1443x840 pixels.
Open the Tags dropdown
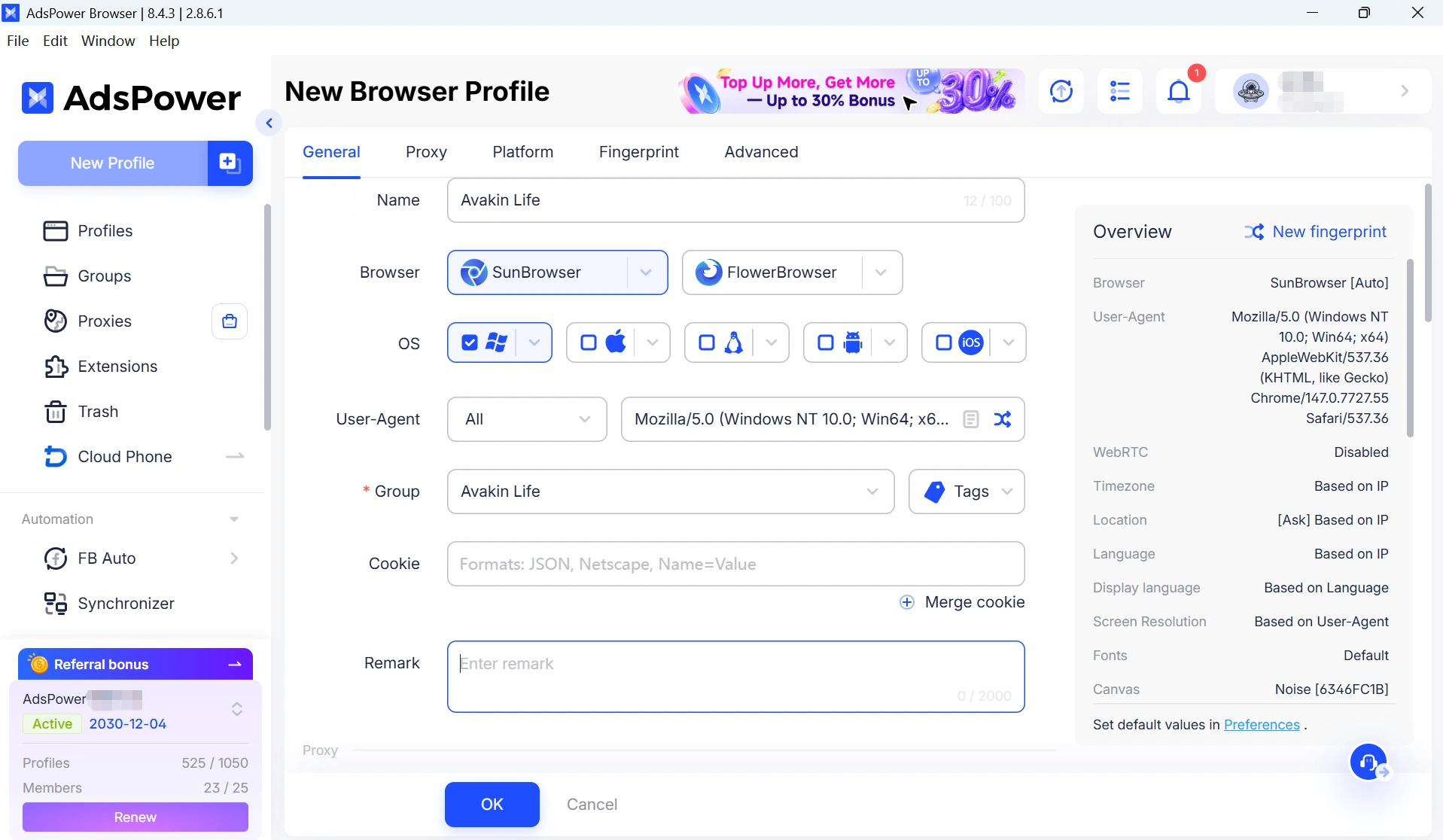[967, 492]
